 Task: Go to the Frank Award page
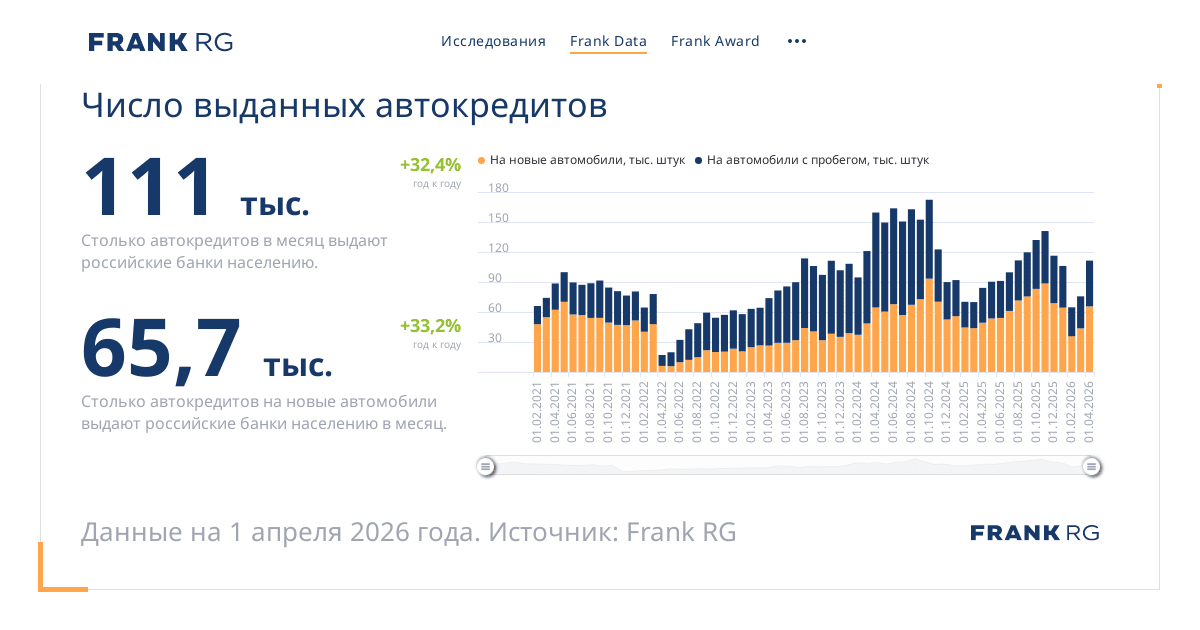(715, 42)
